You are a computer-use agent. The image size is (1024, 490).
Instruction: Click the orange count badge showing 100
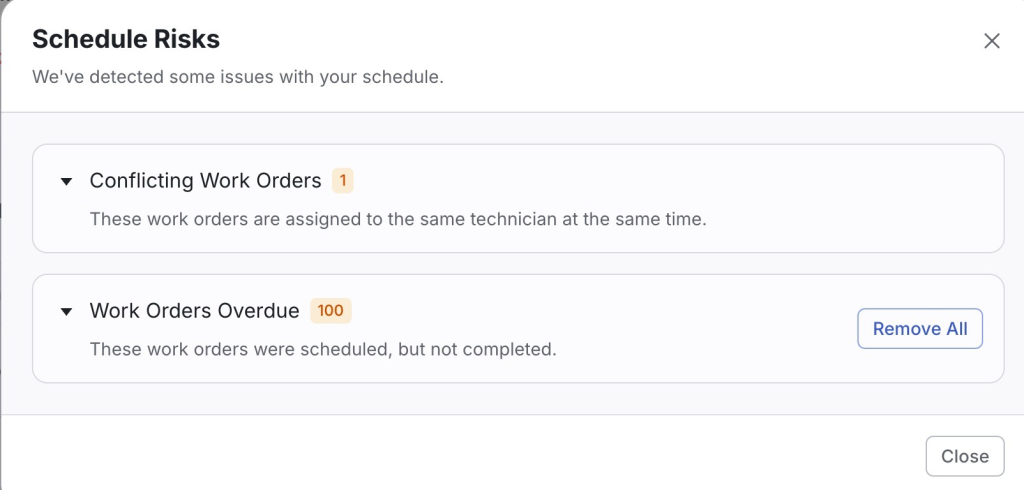pos(330,311)
